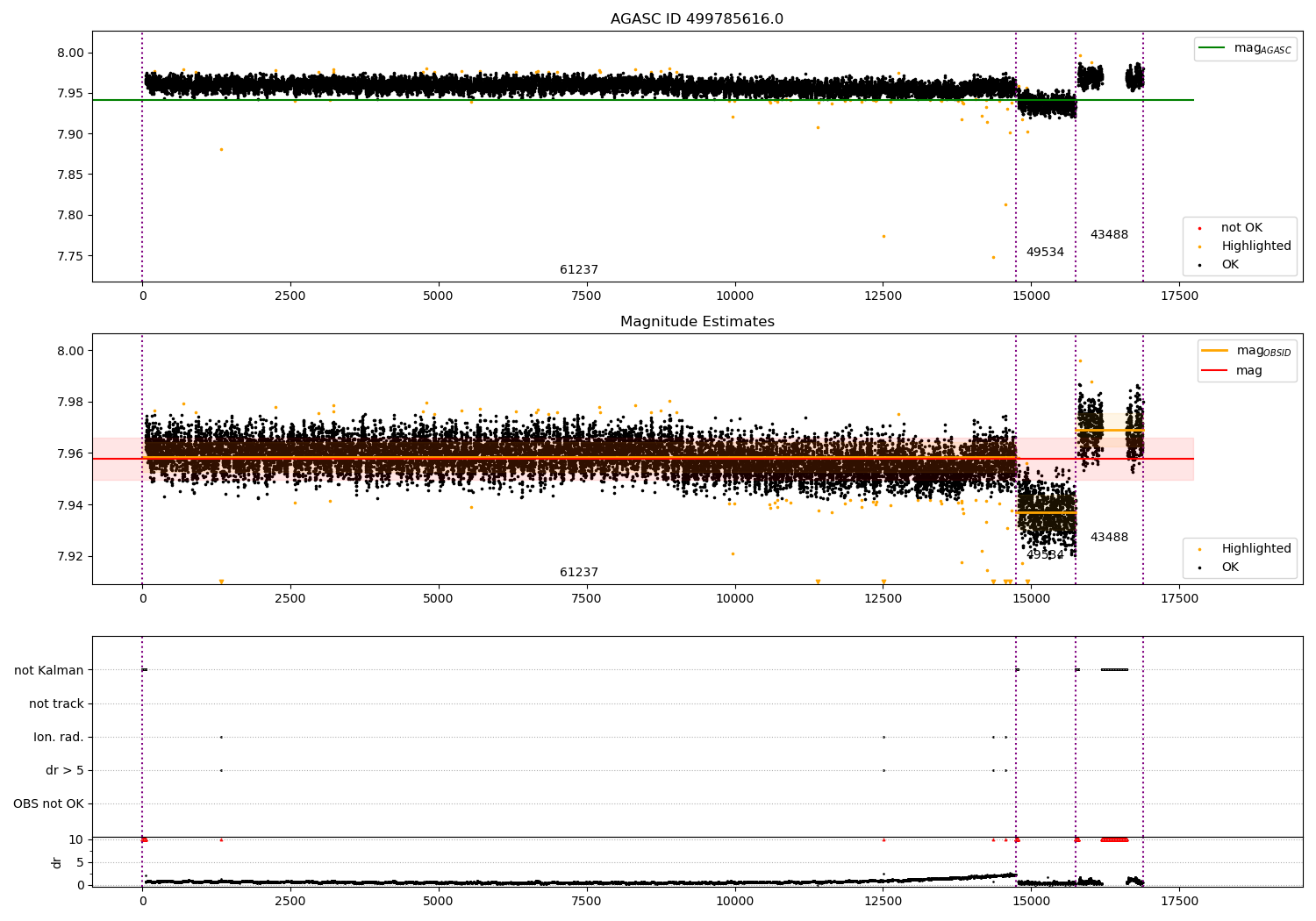Click the 7.80 tick on the top plot
Viewport: 1316px width, 921px height.
click(71, 216)
